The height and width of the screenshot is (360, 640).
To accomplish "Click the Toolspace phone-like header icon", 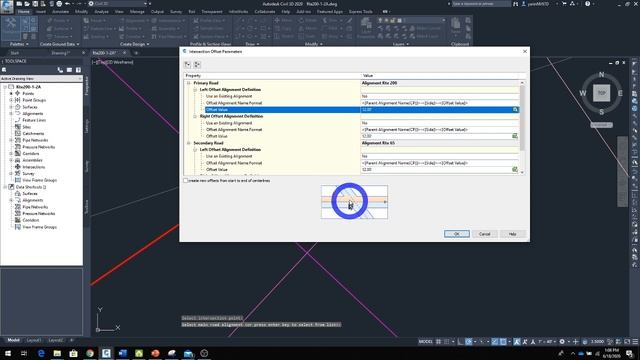I will [60, 70].
